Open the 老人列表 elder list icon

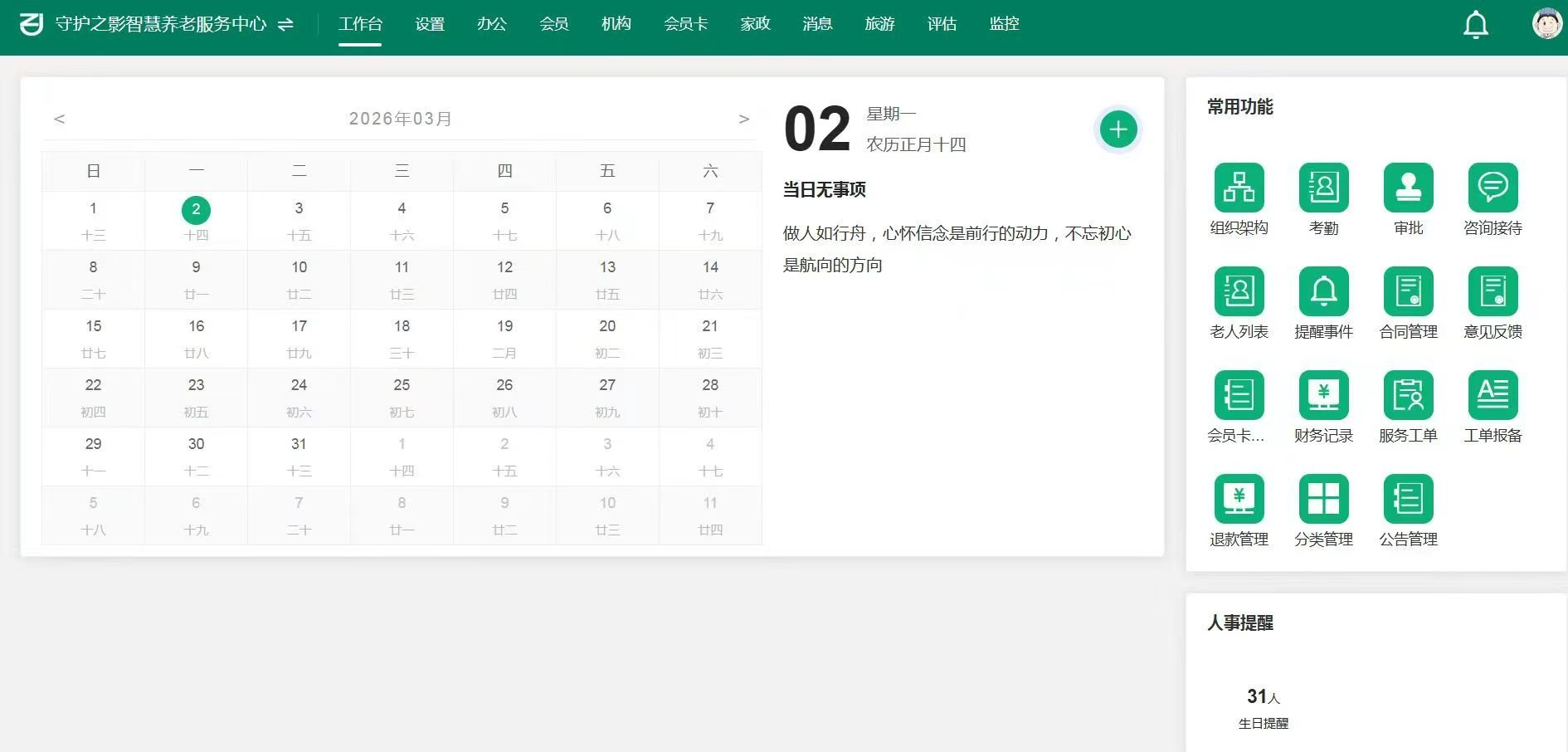click(x=1239, y=291)
